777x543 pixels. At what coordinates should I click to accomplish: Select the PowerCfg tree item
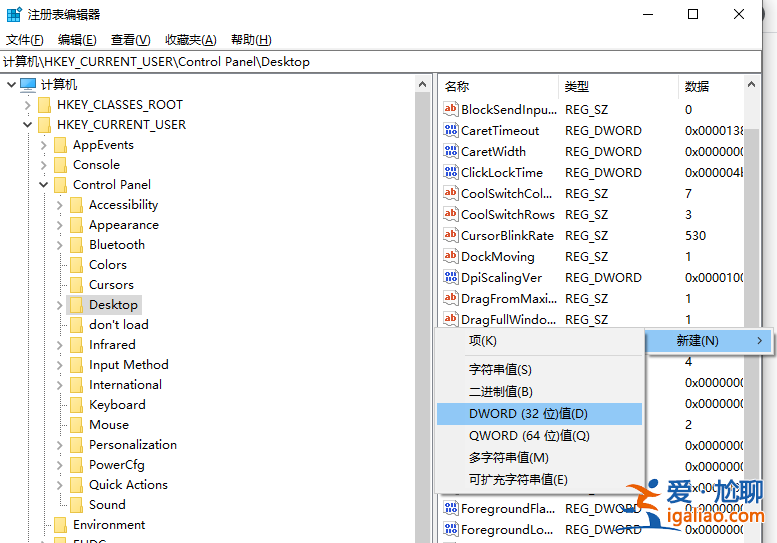click(x=117, y=465)
